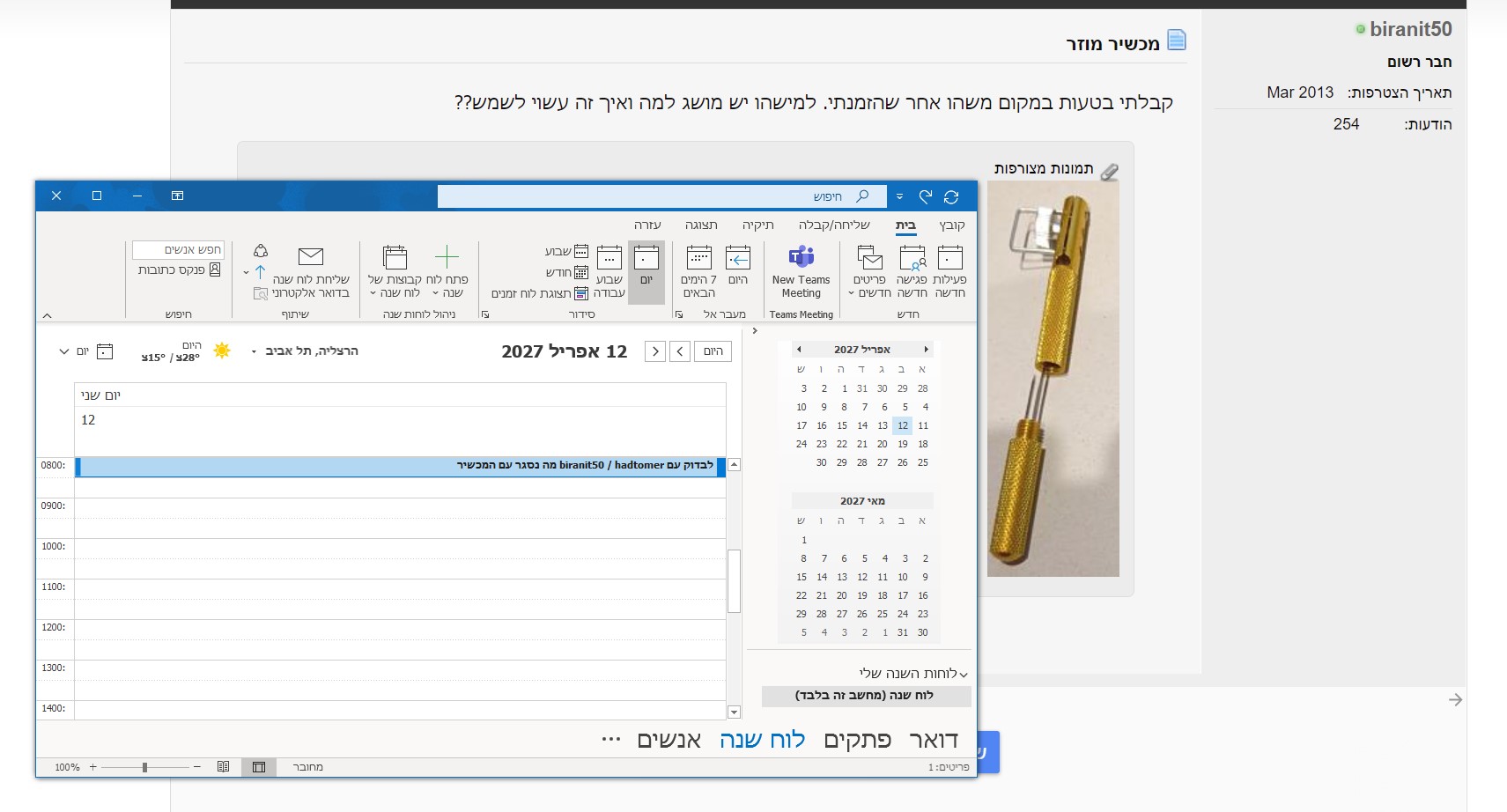Open the View (תצוגה) ribbon tab
1507x812 pixels.
click(x=701, y=225)
